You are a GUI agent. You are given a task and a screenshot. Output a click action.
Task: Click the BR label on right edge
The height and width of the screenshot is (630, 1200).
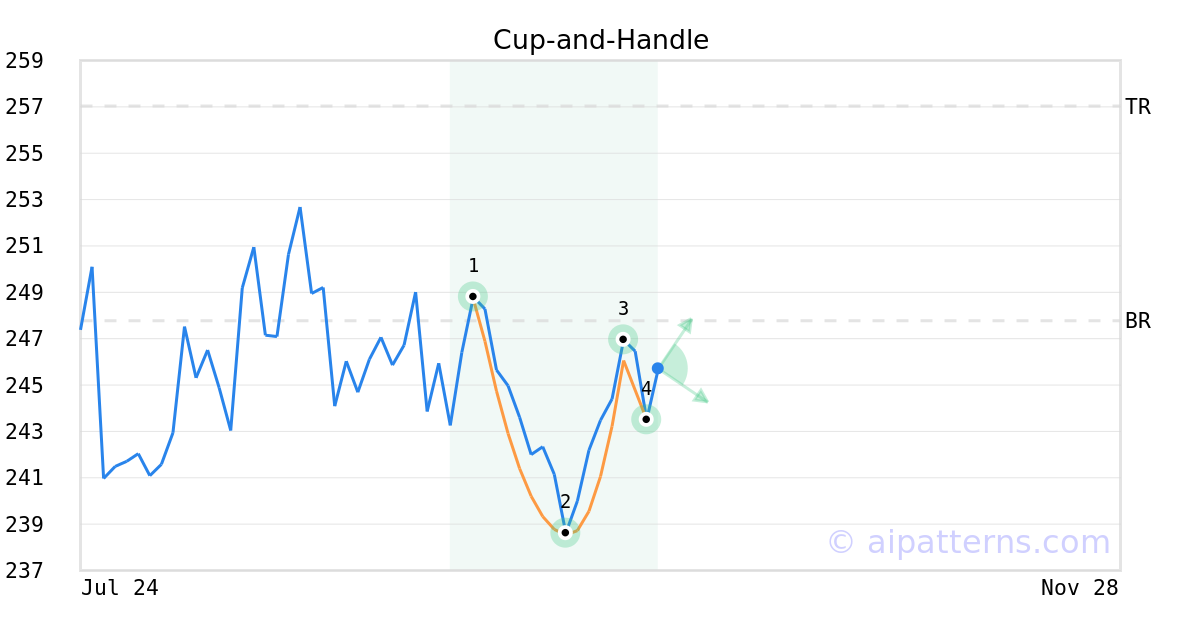(1138, 321)
